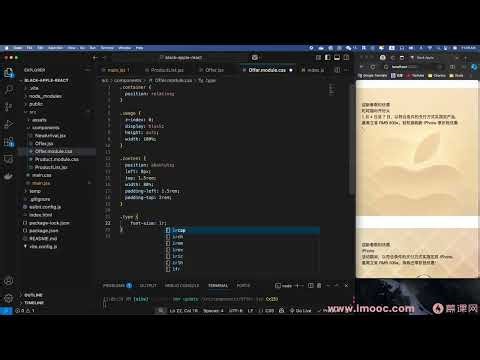This screenshot has width=480, height=360.
Task: Switch to the PROBLEMS panel tab
Action: click(117, 286)
